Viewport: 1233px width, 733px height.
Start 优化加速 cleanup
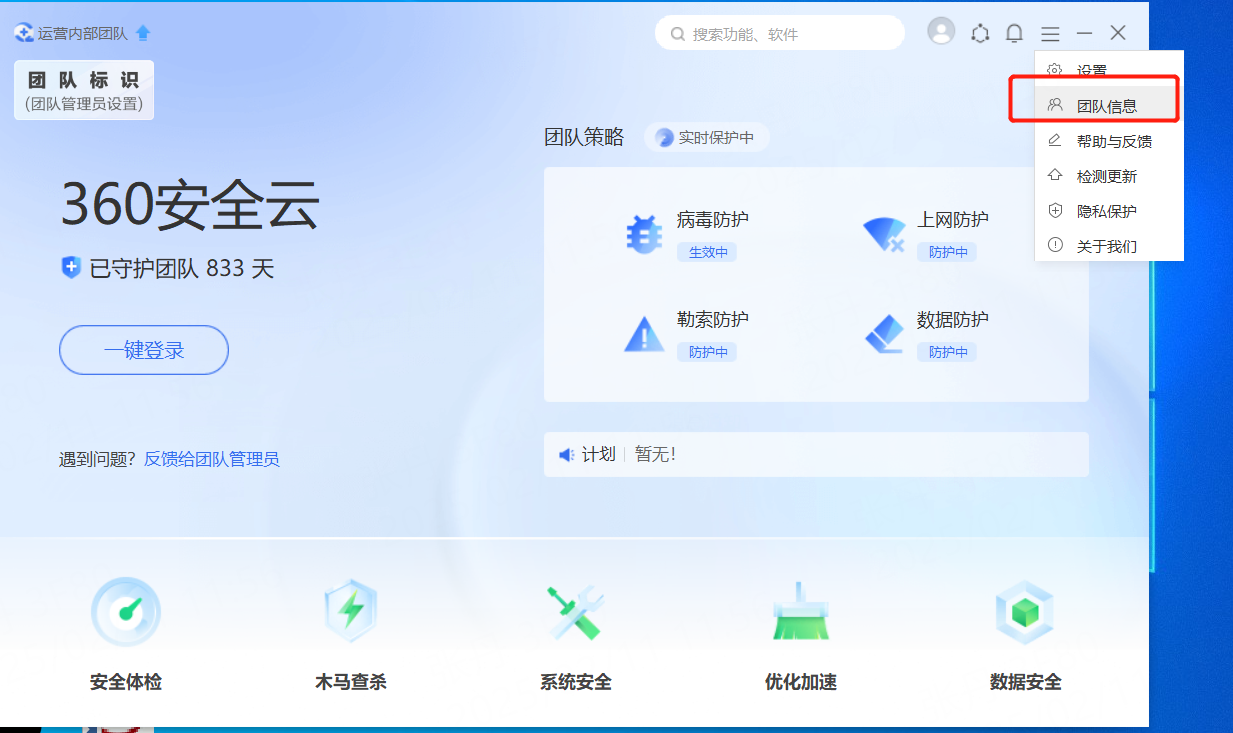(801, 634)
